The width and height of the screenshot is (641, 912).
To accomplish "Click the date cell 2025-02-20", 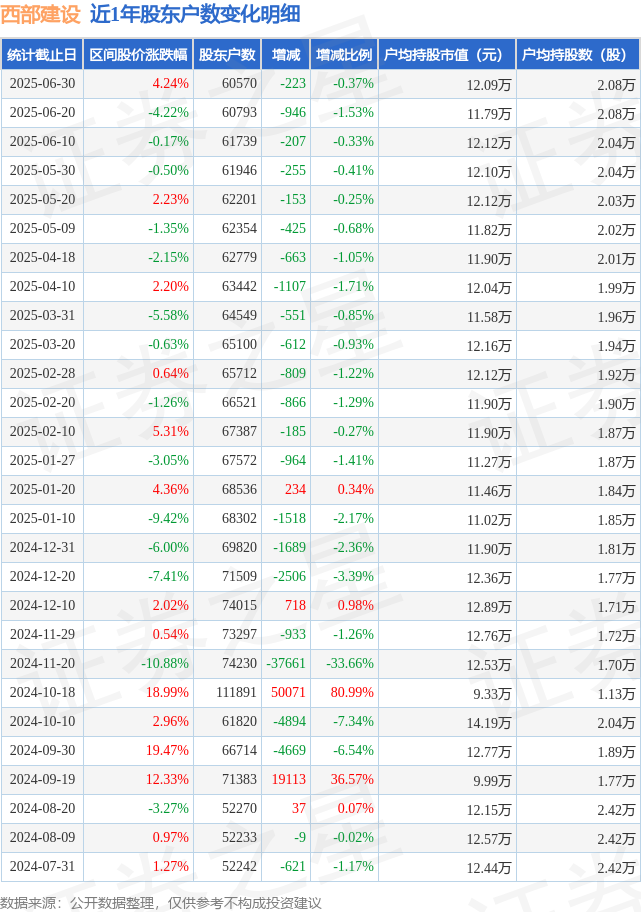I will pyautogui.click(x=42, y=402).
